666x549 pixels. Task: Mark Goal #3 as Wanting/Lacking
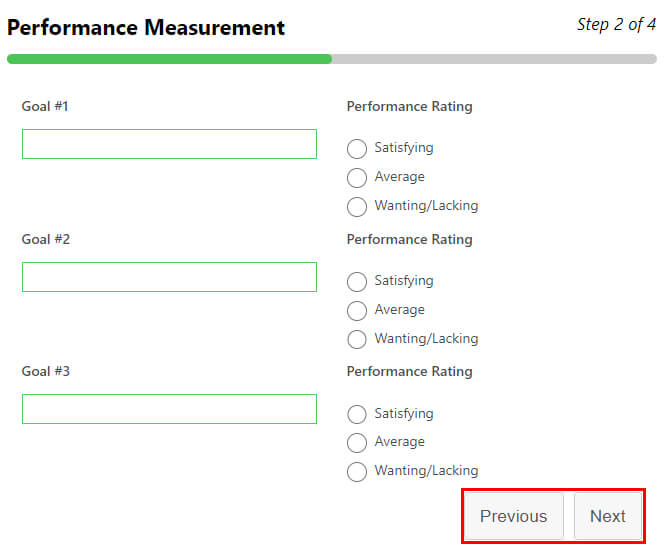tap(357, 472)
